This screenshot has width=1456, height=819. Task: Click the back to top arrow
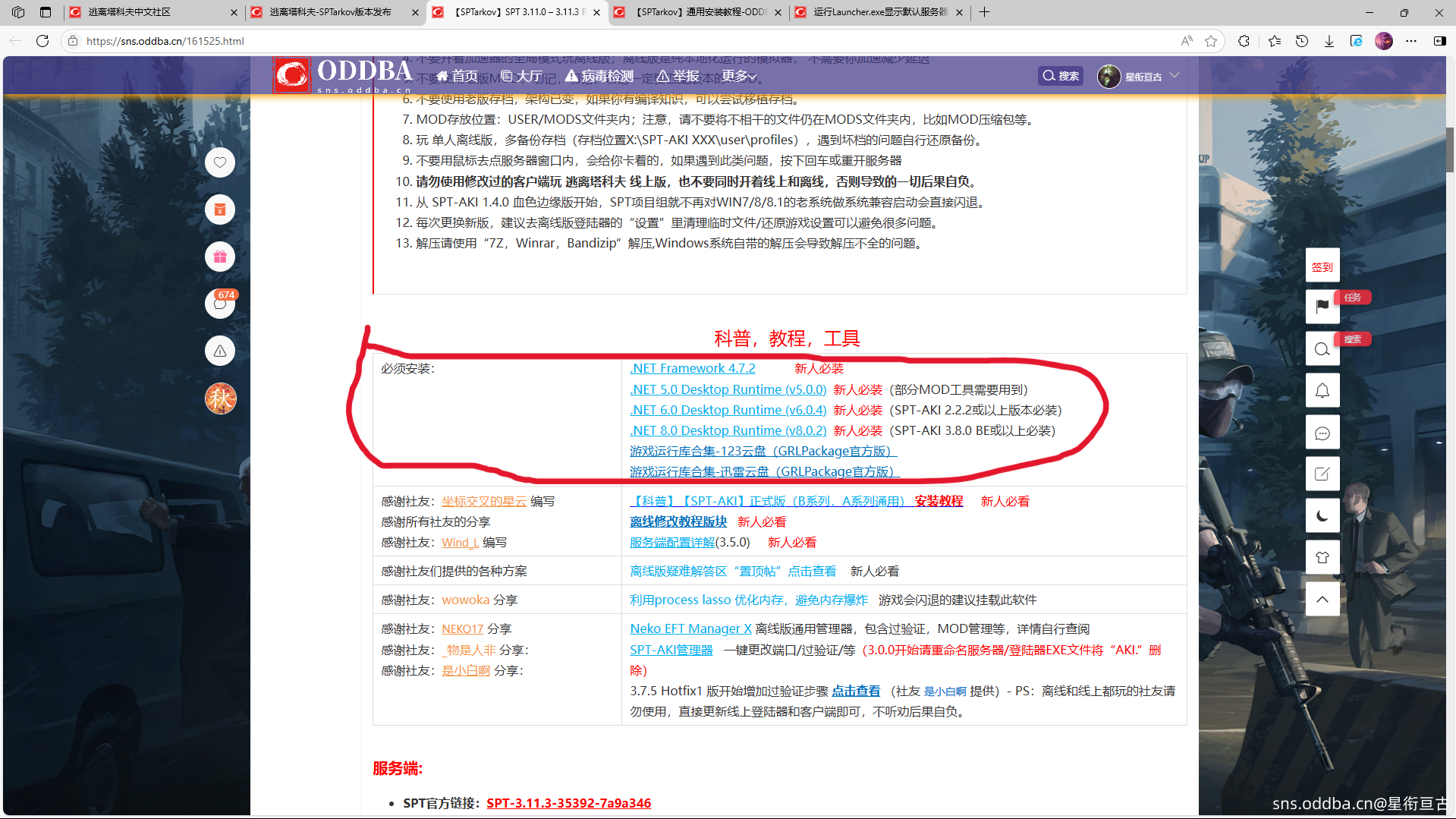pos(1322,600)
